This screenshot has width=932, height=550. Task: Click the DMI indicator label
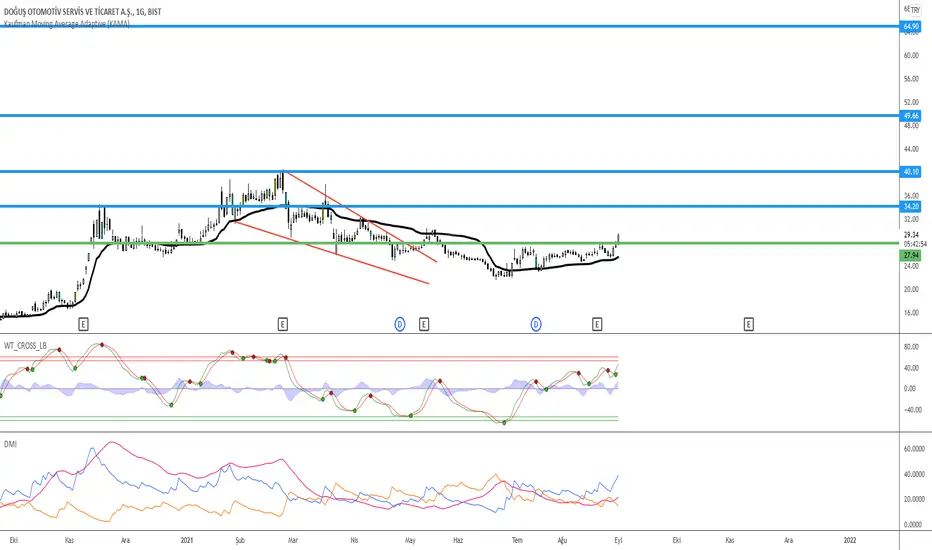(x=10, y=444)
